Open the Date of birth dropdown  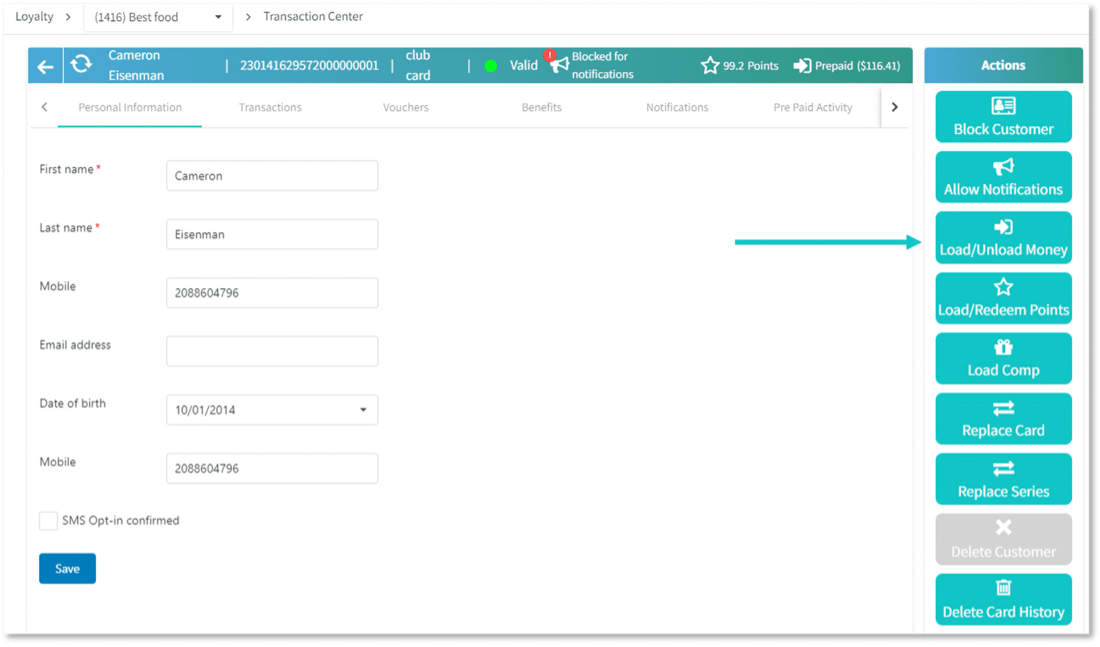[272, 410]
